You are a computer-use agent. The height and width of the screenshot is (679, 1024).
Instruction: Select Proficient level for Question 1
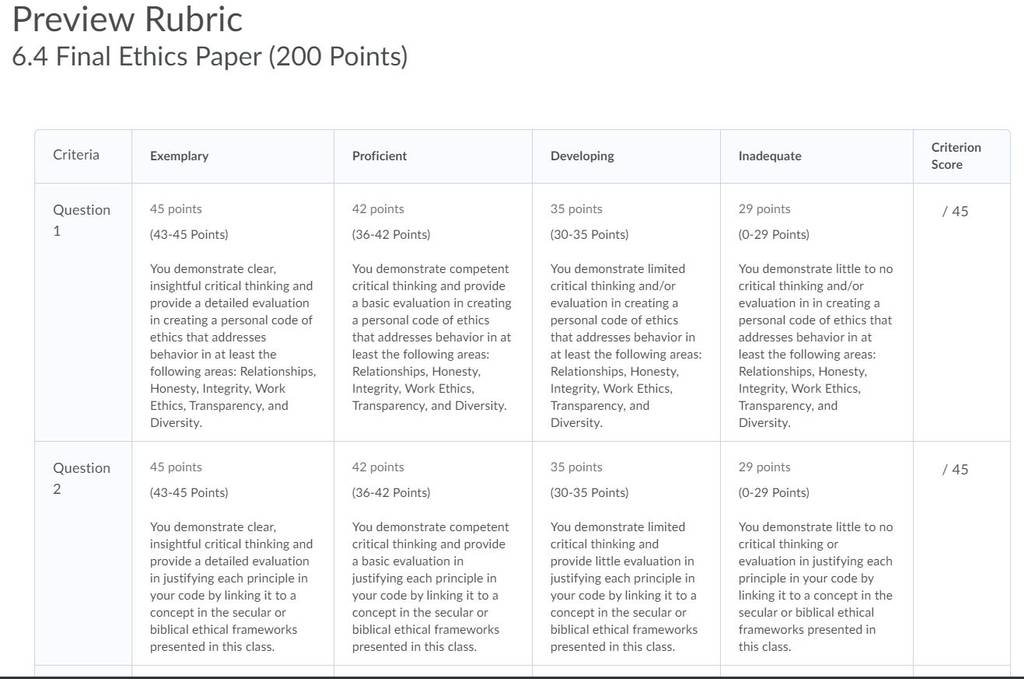(433, 312)
